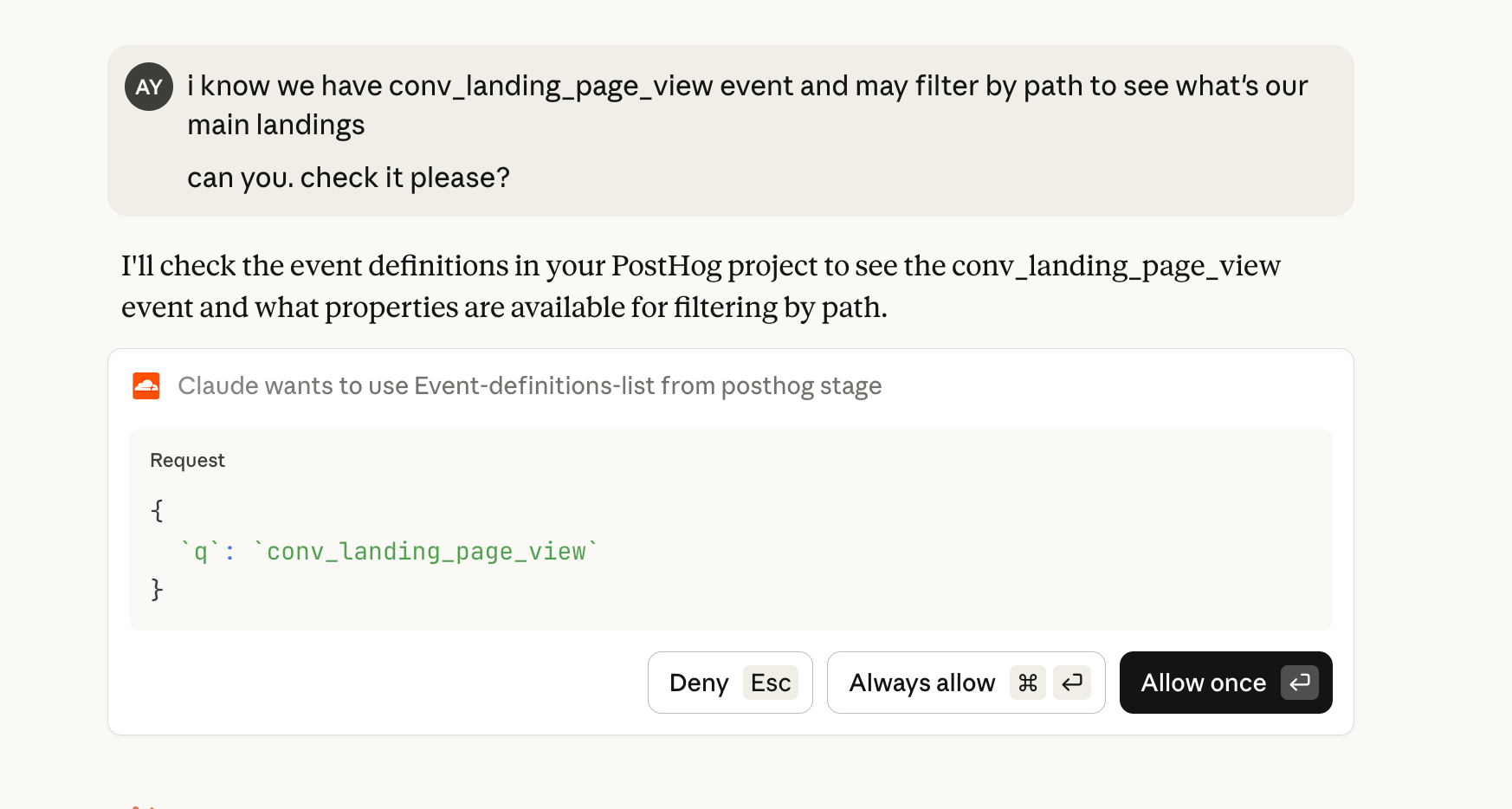Click the q key in the JSON request
The image size is (1512, 809).
204,551
